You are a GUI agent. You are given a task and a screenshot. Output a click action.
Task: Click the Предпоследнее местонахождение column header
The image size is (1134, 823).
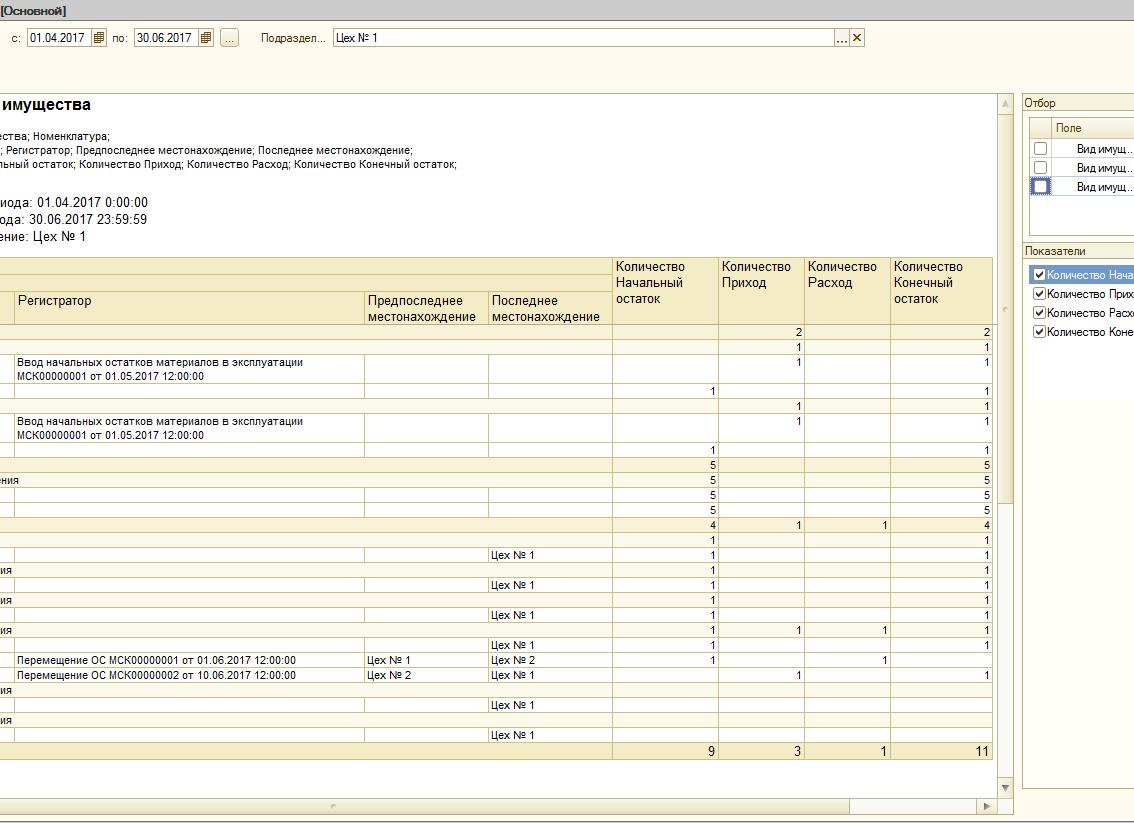(426, 308)
